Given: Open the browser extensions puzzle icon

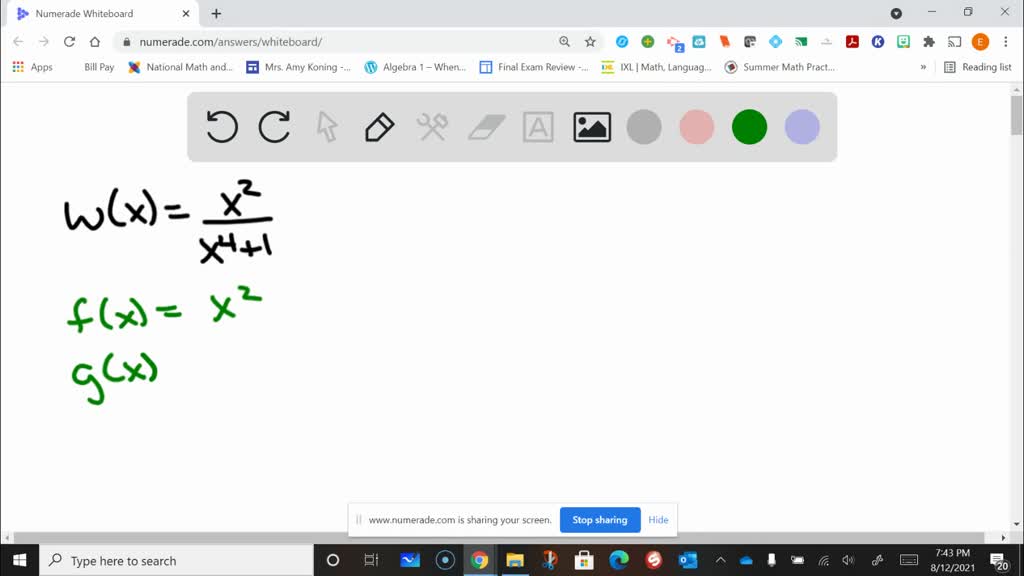Looking at the screenshot, I should pyautogui.click(x=928, y=43).
